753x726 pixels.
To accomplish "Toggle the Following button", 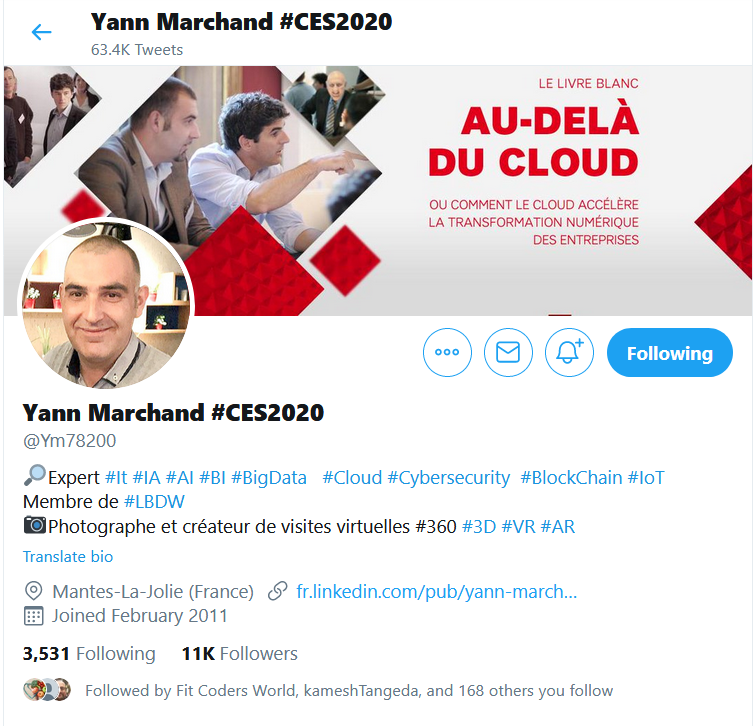I will tap(669, 352).
